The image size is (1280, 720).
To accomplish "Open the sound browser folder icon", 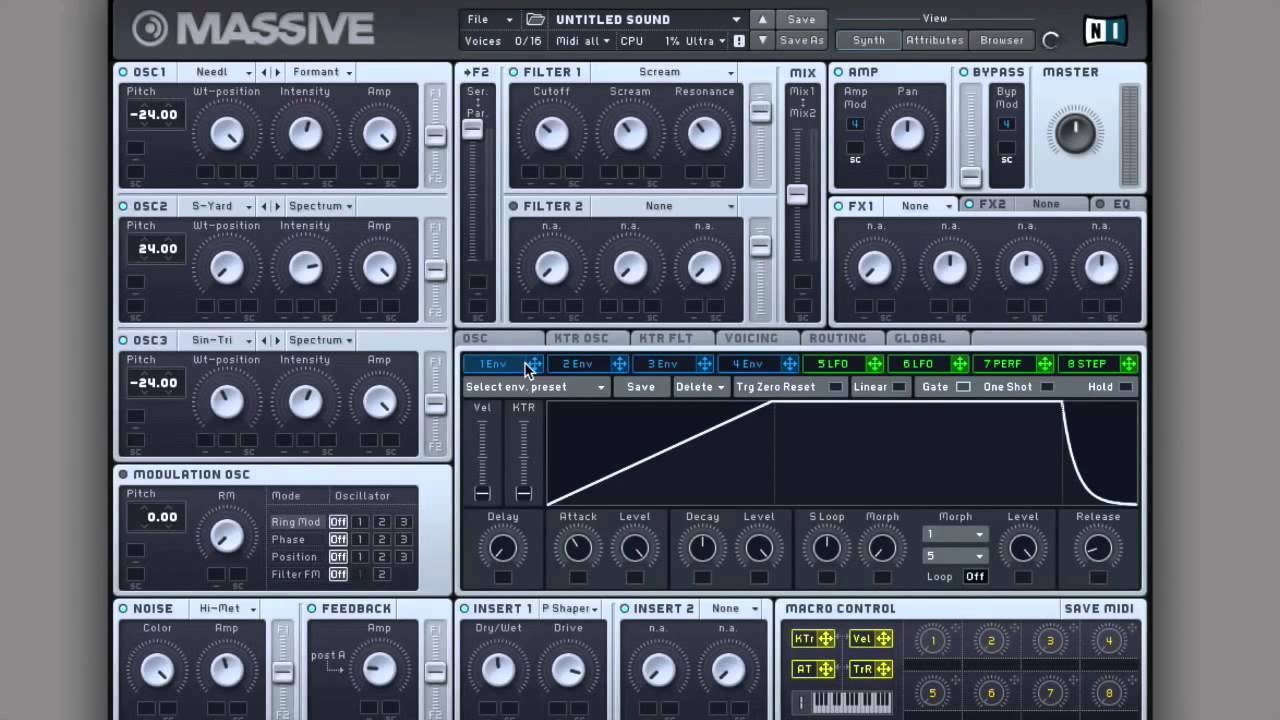I will 536,19.
